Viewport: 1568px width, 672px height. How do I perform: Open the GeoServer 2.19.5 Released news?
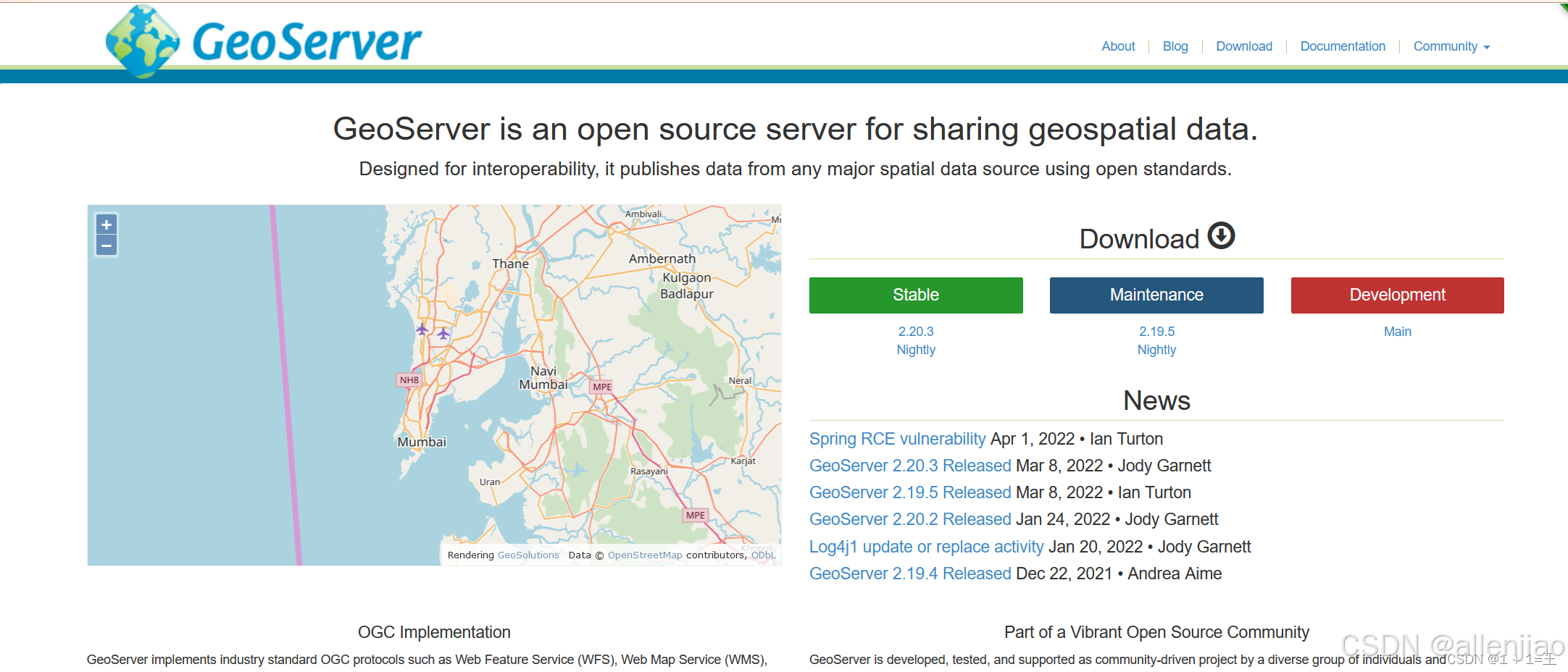[x=909, y=492]
